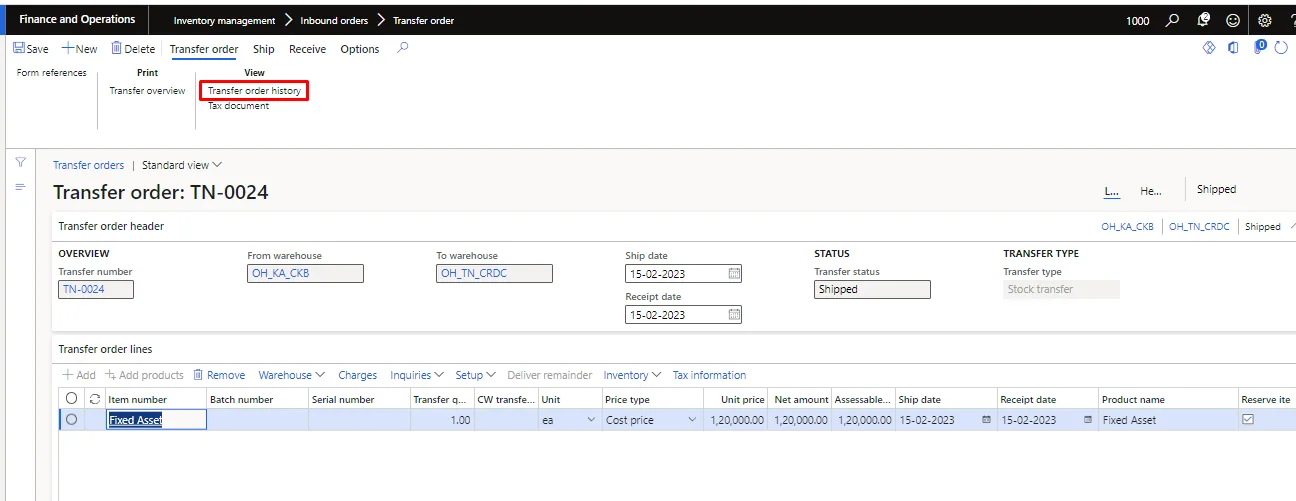Open Receipt date calendar picker in header
This screenshot has height=501, width=1296.
[x=734, y=314]
